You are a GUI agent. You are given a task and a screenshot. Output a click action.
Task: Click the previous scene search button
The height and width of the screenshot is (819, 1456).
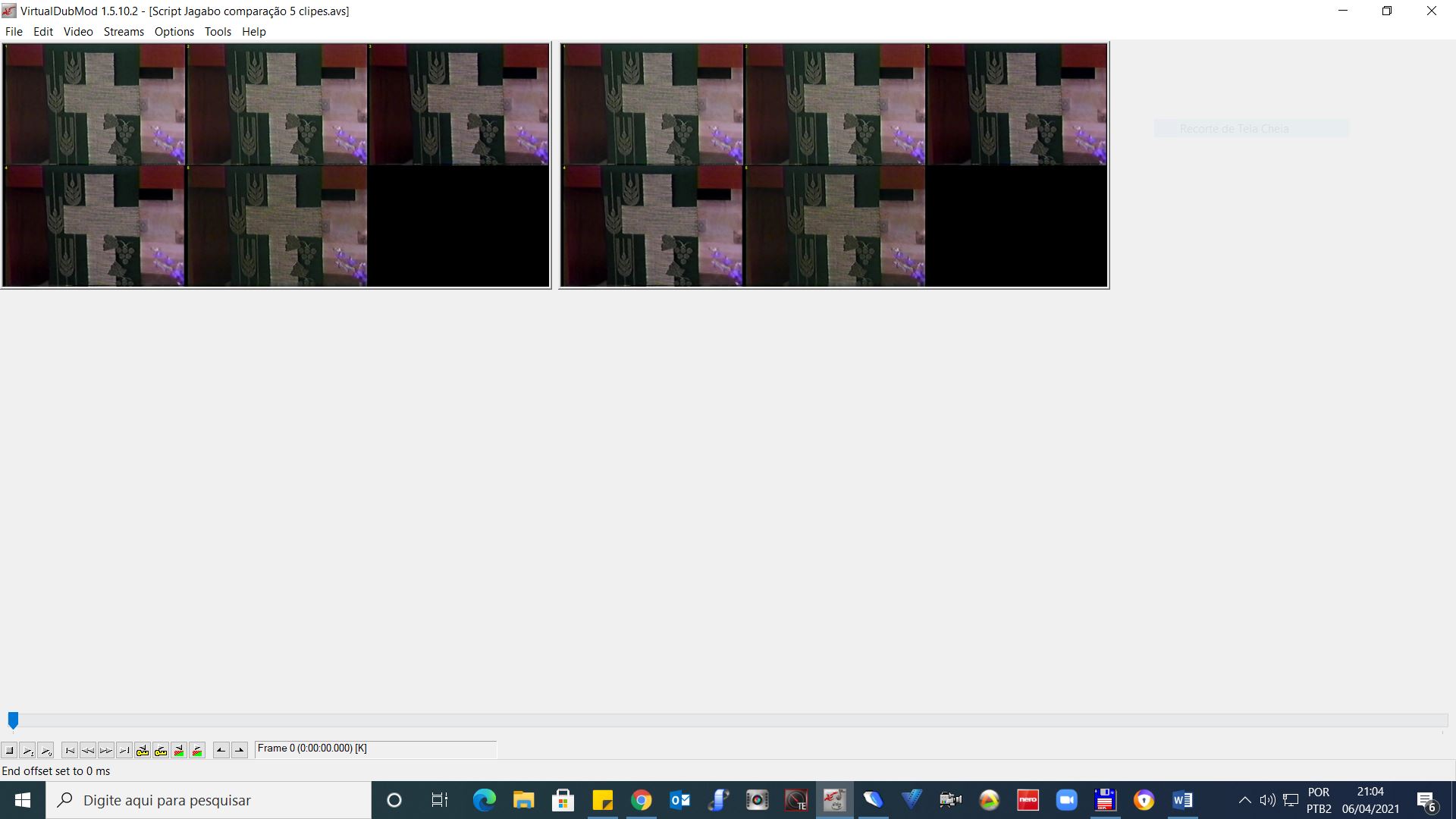[179, 751]
